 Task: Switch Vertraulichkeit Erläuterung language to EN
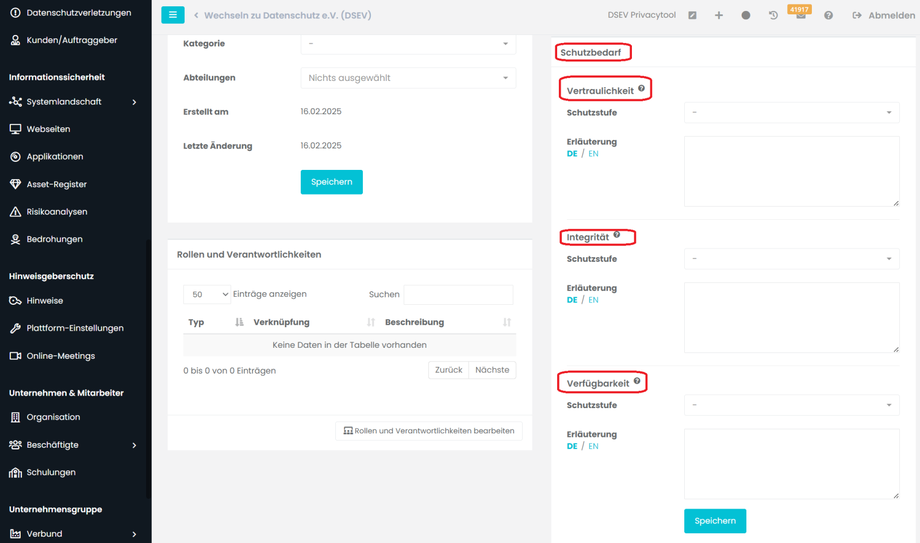[x=593, y=154]
